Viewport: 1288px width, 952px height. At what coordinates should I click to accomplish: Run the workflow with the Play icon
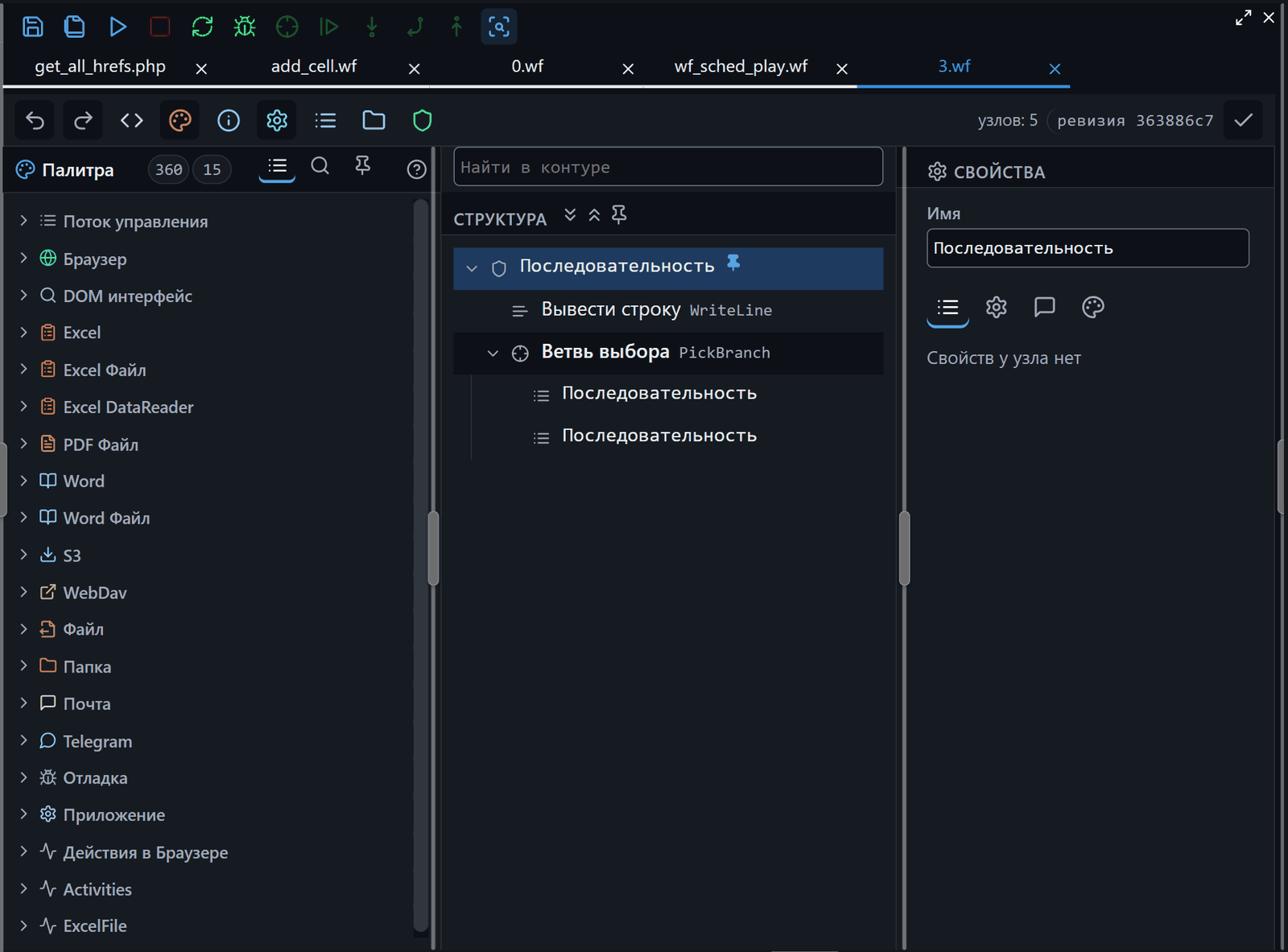(118, 27)
